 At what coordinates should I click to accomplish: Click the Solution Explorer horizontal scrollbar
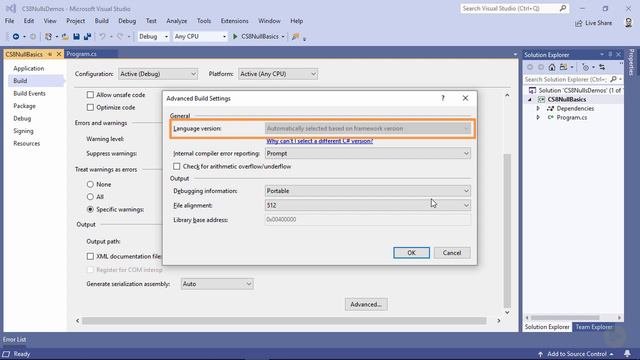point(565,318)
